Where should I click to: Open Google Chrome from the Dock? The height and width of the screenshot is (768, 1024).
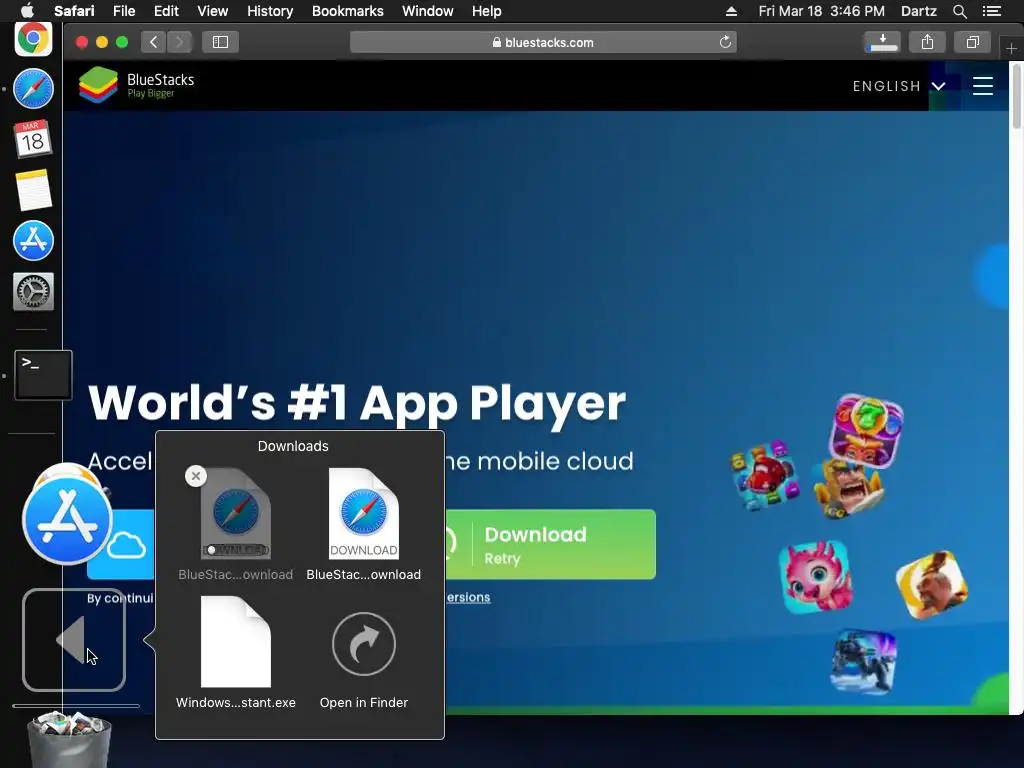33,39
